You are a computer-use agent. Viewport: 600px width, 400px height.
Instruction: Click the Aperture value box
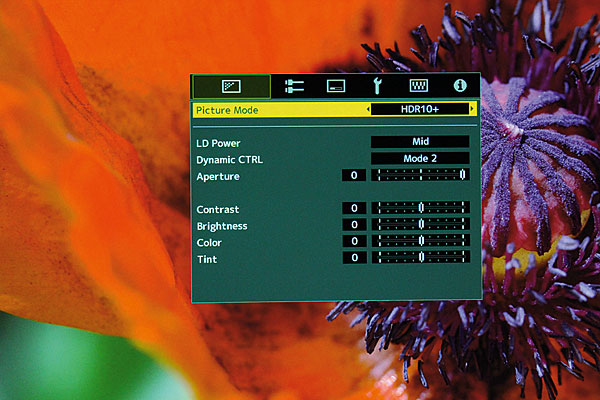click(x=354, y=175)
